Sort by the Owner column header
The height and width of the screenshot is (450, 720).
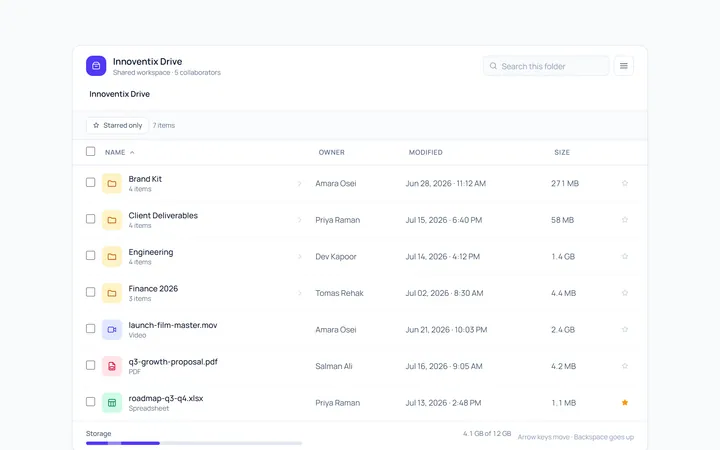point(332,152)
